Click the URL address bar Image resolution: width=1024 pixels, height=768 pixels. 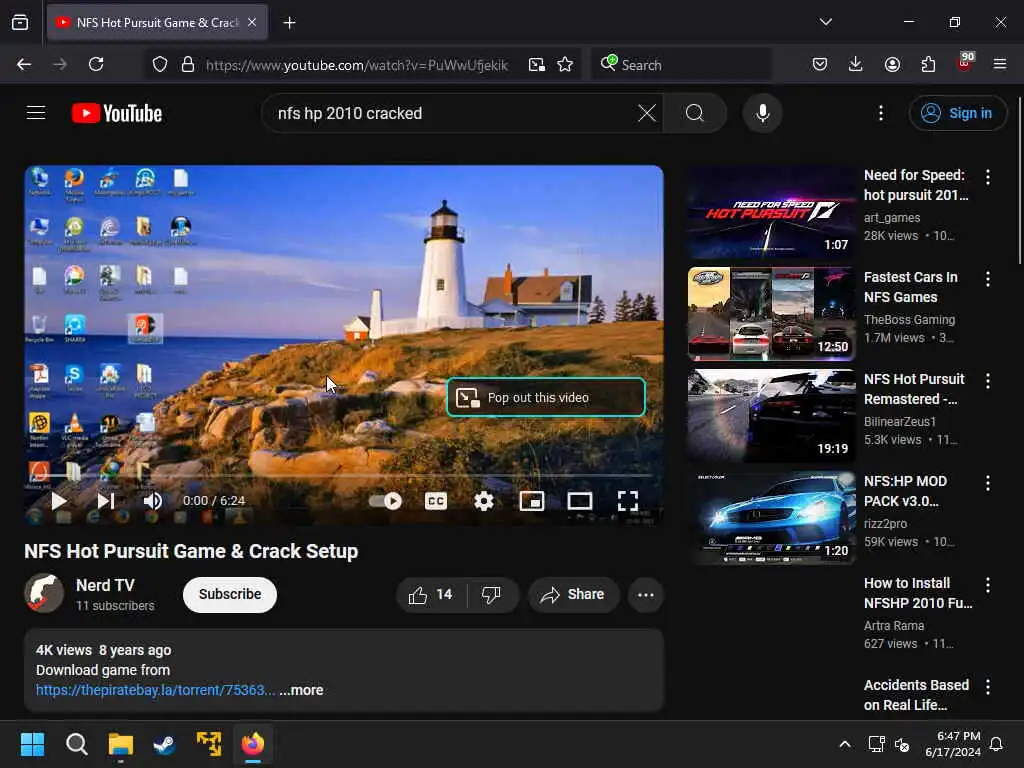357,65
